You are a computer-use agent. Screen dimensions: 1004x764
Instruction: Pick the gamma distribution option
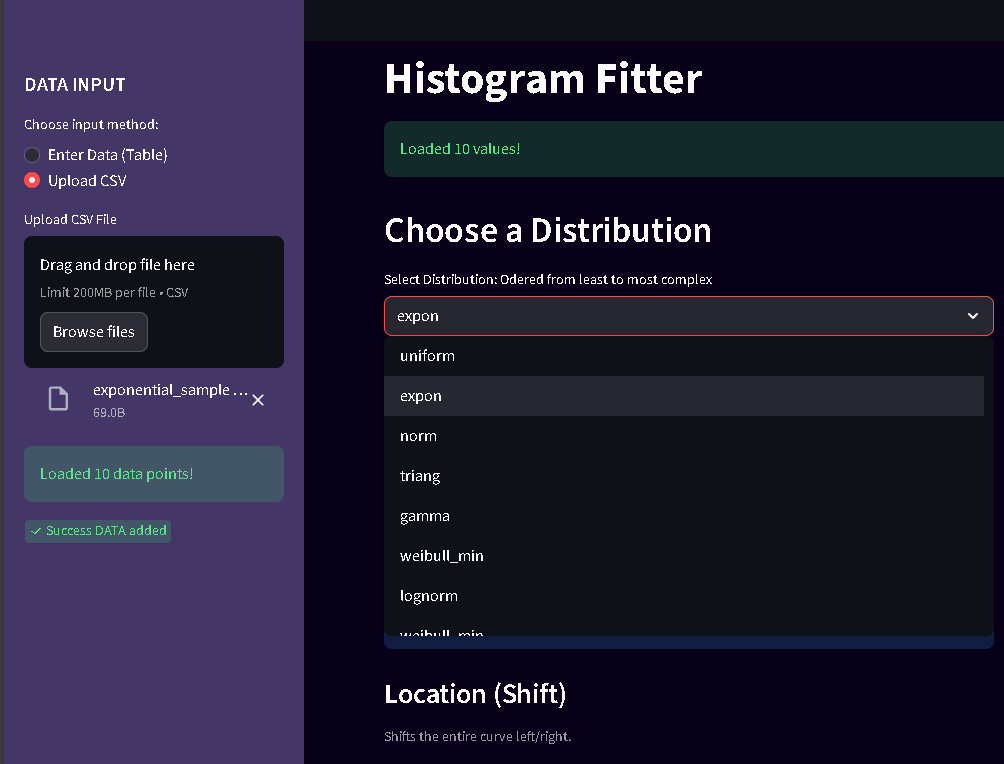pos(425,516)
